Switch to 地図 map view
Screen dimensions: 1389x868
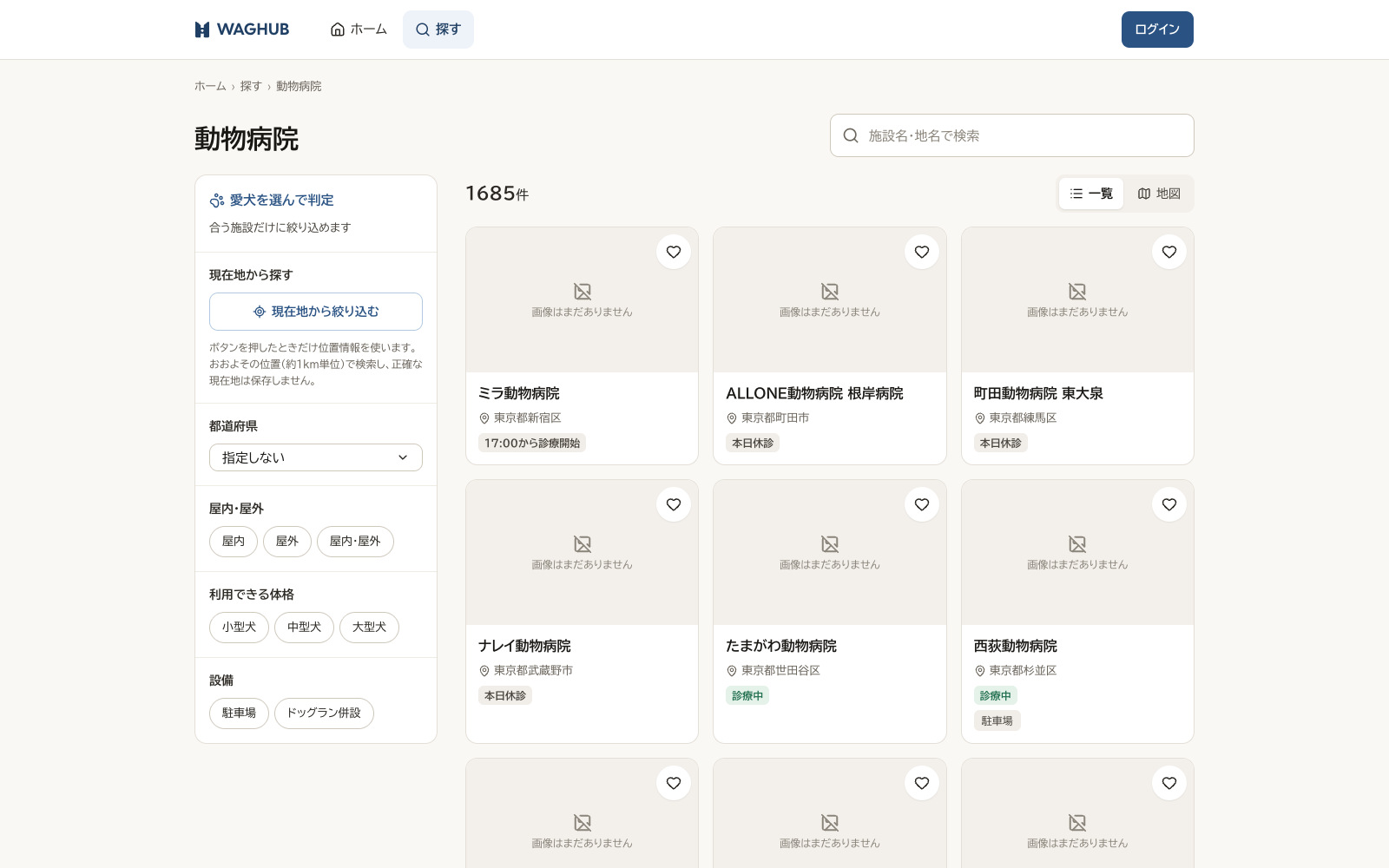[1159, 194]
